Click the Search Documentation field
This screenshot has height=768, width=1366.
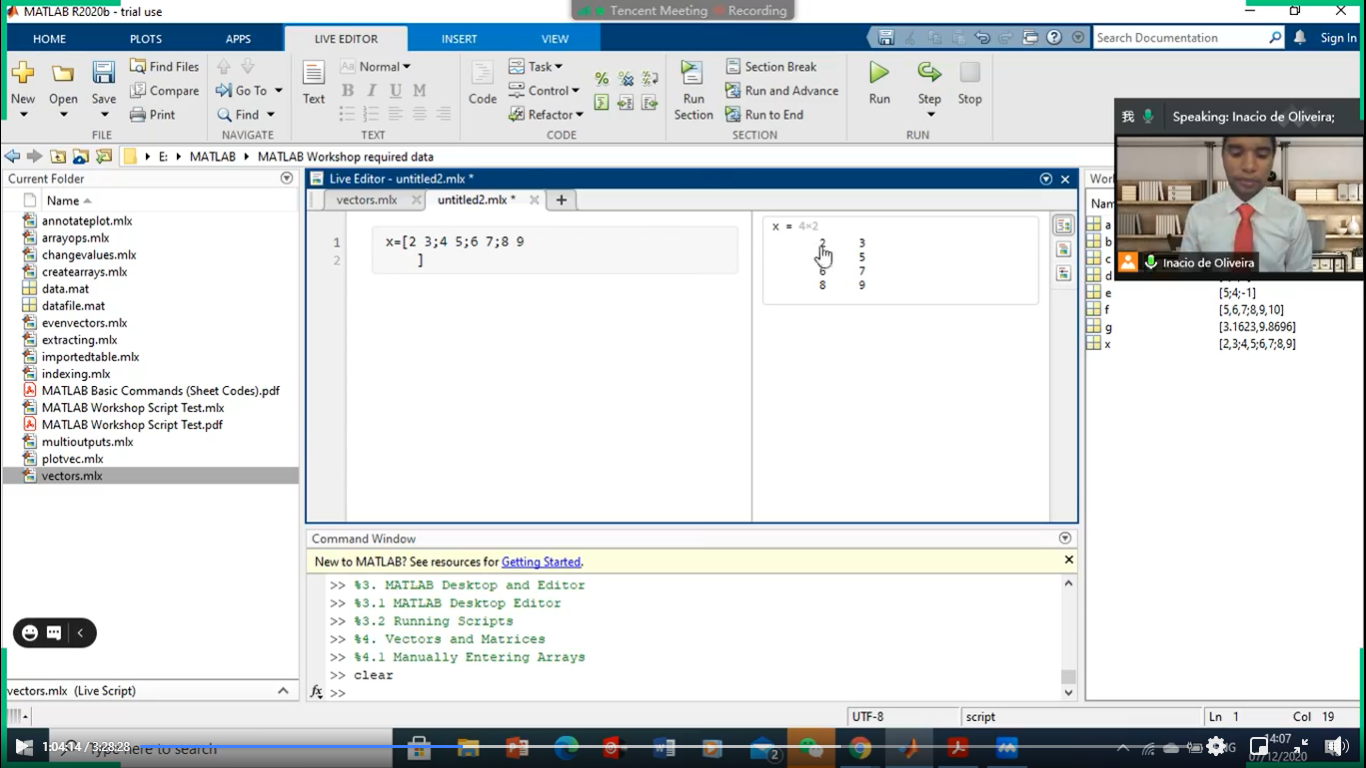point(1180,38)
